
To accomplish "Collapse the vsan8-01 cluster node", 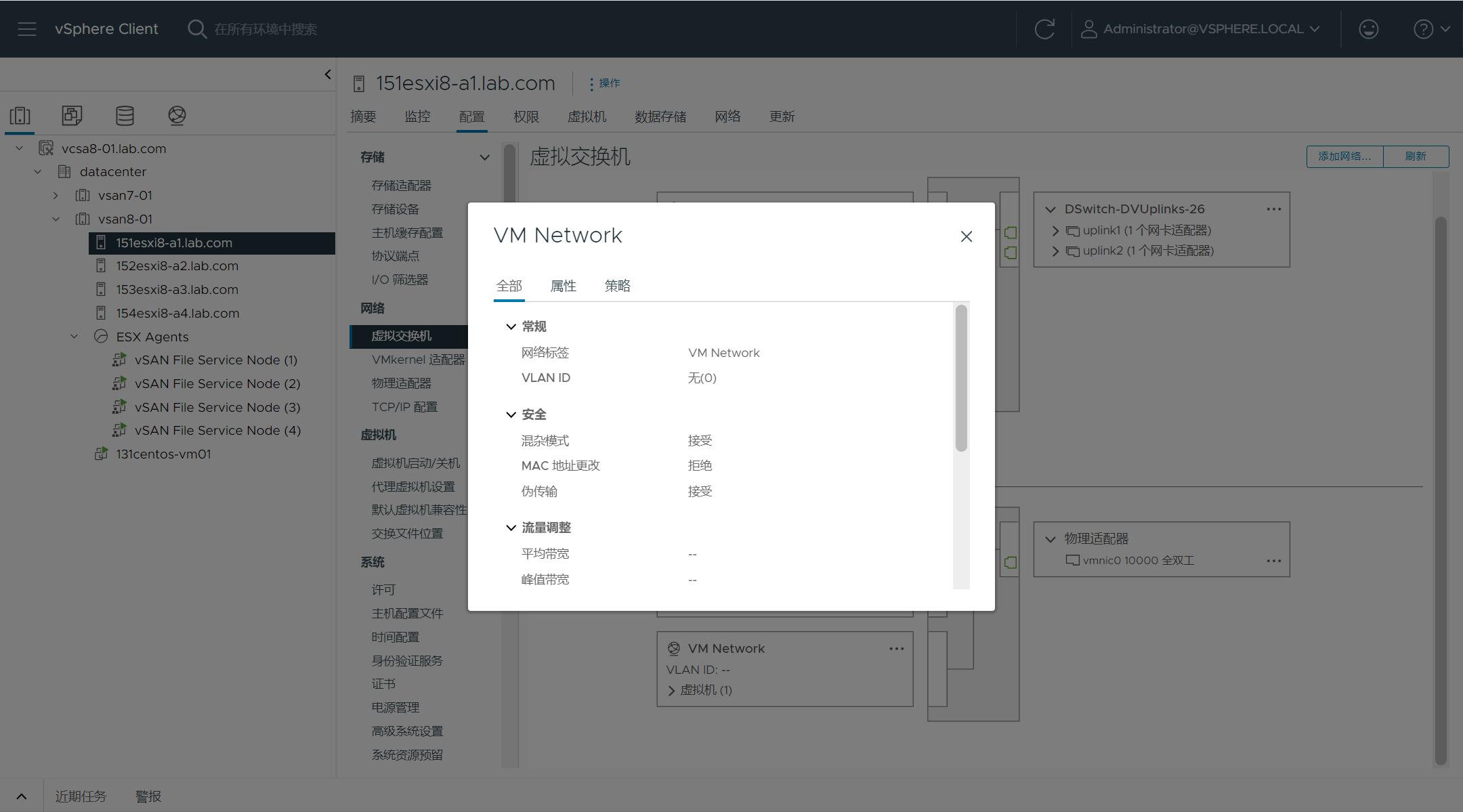I will (56, 219).
